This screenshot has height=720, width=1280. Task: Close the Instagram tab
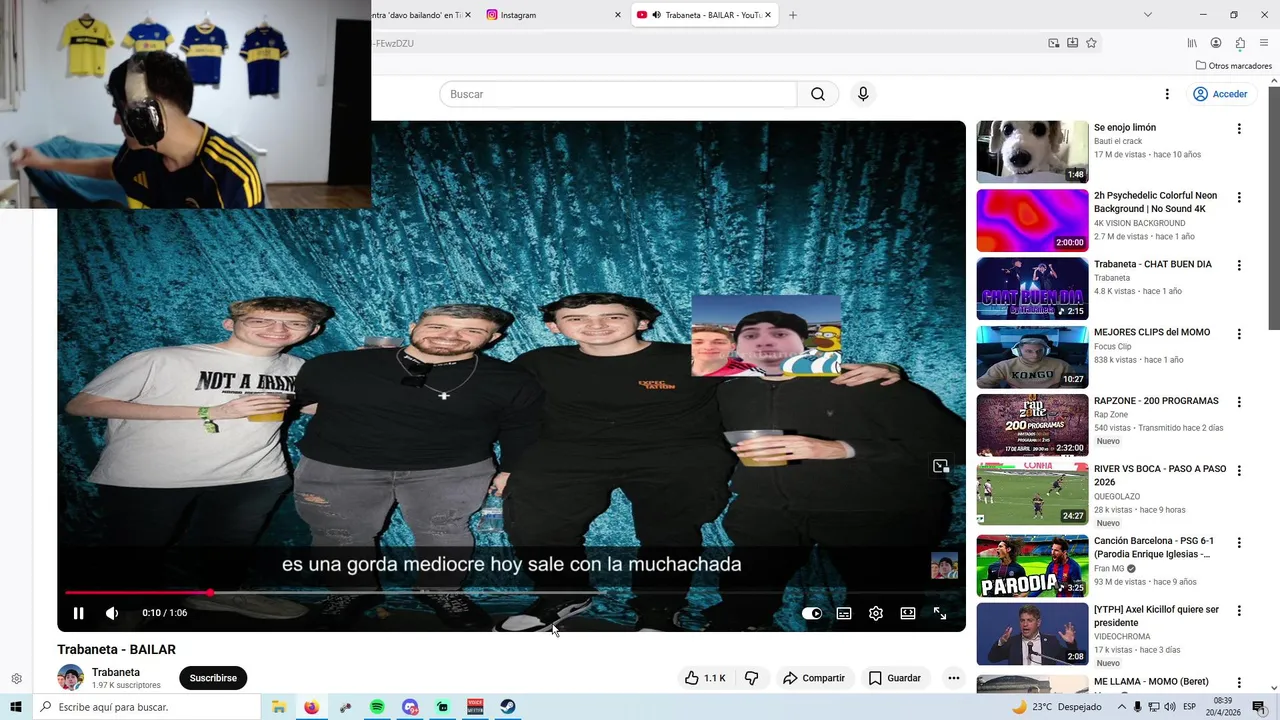pos(617,15)
